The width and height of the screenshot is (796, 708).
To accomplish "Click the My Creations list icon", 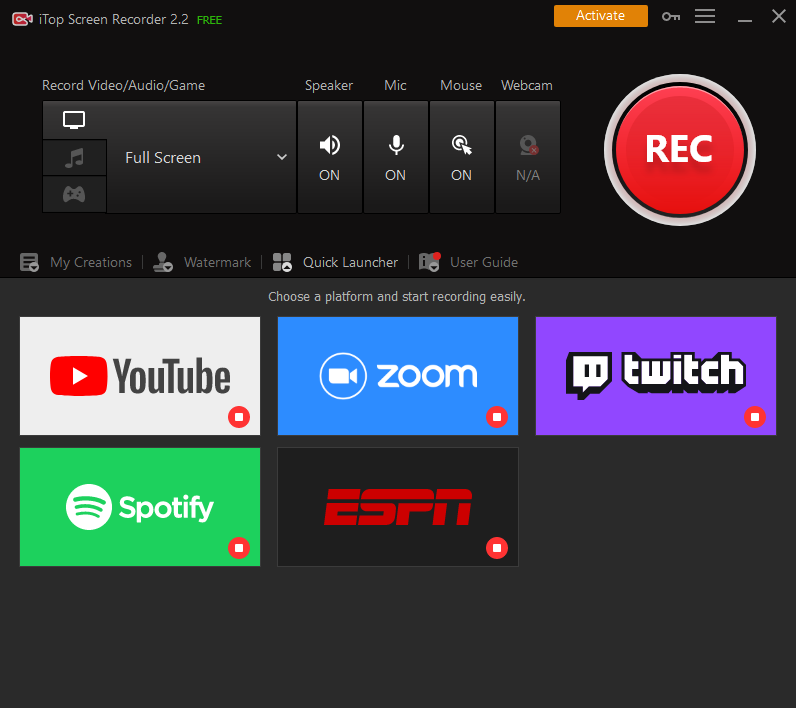I will (29, 262).
